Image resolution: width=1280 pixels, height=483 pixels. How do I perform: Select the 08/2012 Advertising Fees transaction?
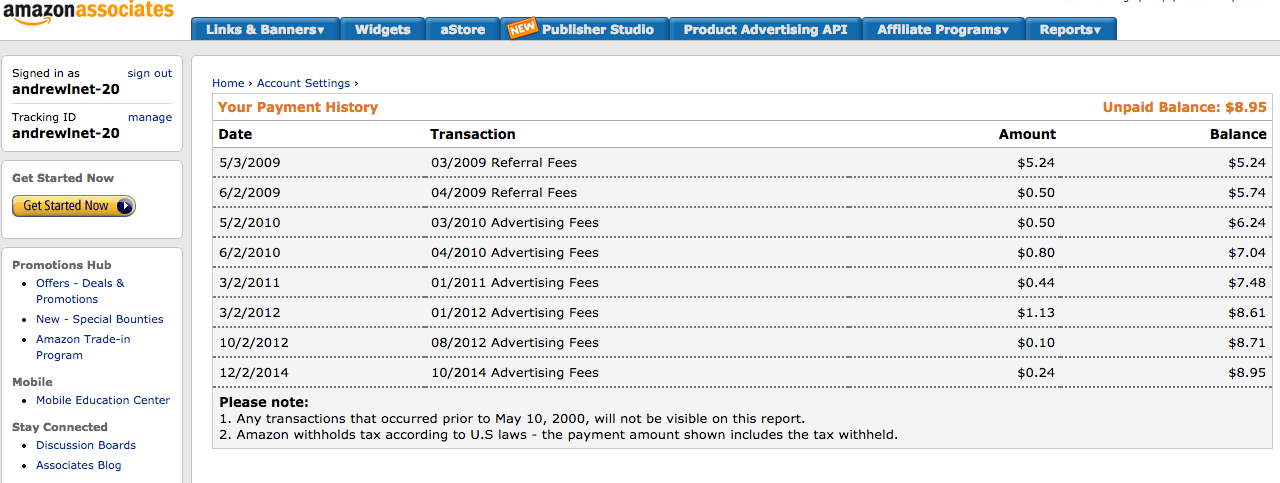click(515, 342)
